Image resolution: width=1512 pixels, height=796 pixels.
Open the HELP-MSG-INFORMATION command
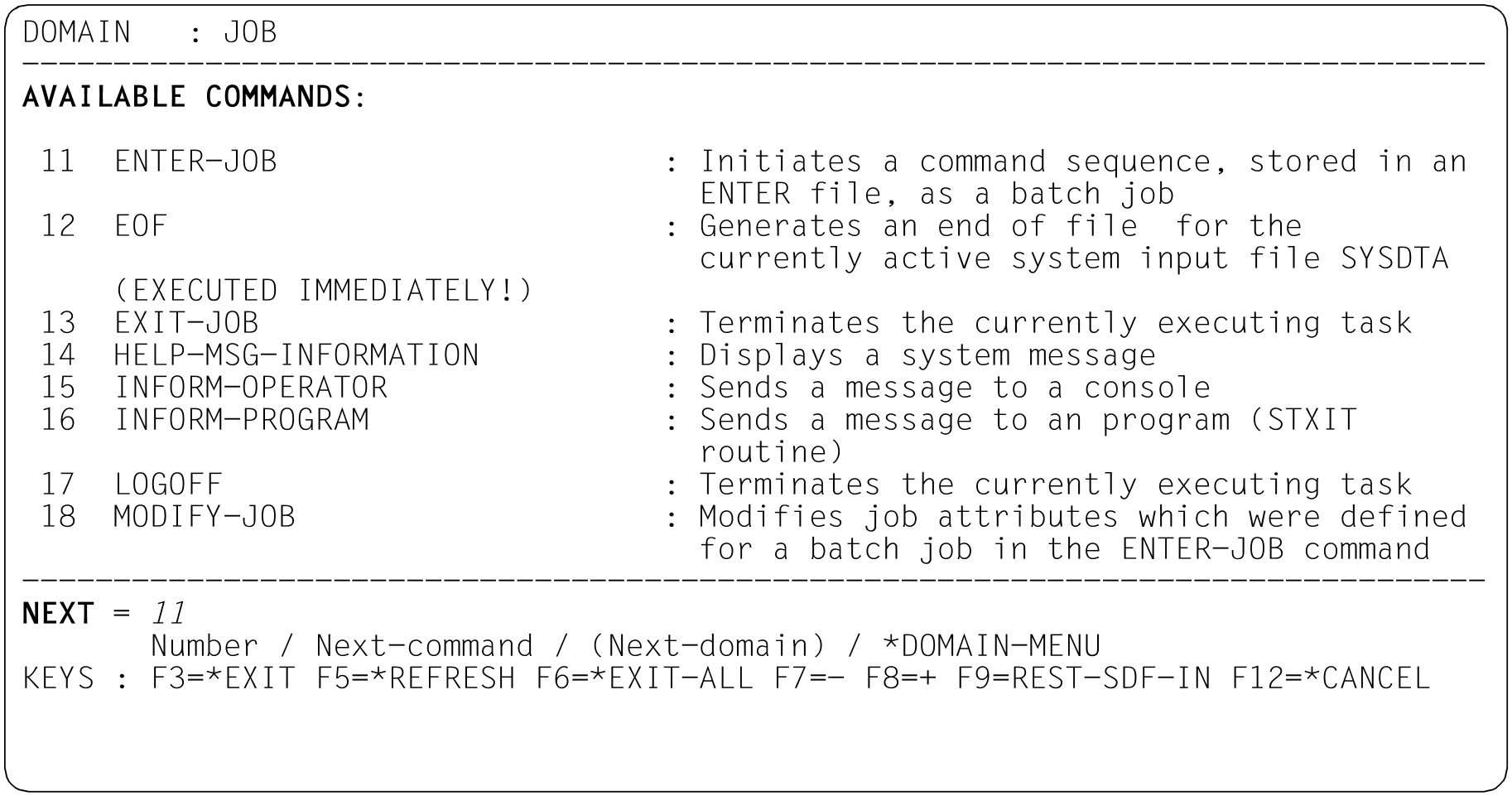pyautogui.click(x=296, y=355)
